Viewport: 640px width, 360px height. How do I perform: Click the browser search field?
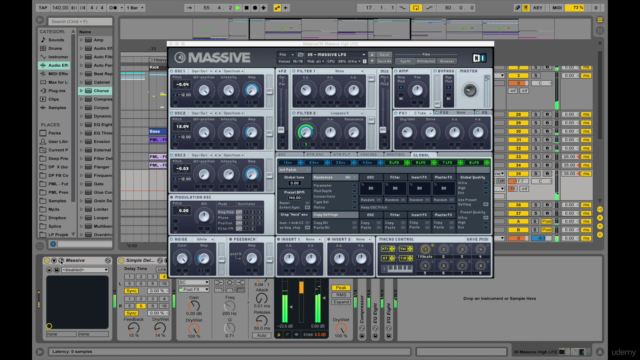(80, 22)
